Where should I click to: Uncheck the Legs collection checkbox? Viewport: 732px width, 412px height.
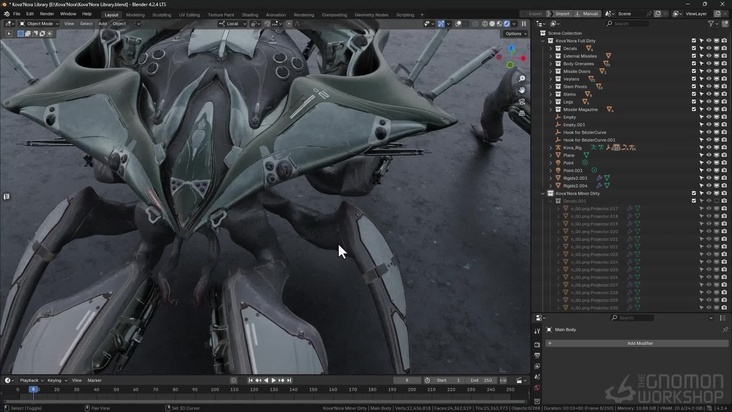pyautogui.click(x=694, y=102)
